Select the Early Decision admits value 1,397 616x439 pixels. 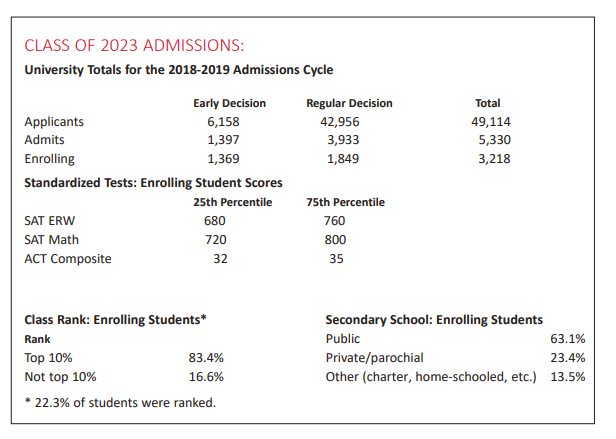(224, 140)
